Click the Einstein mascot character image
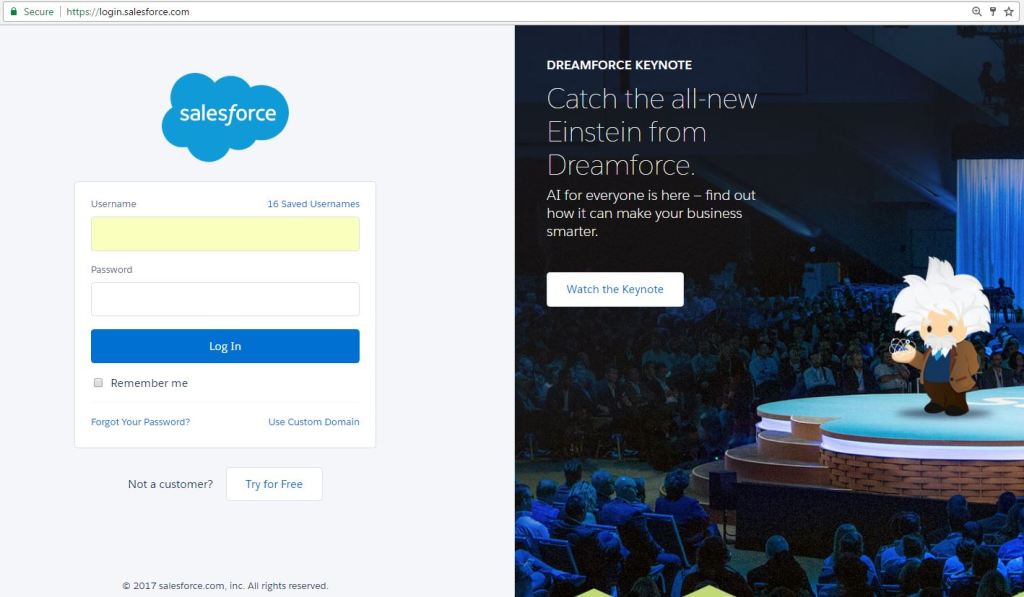 pos(939,336)
